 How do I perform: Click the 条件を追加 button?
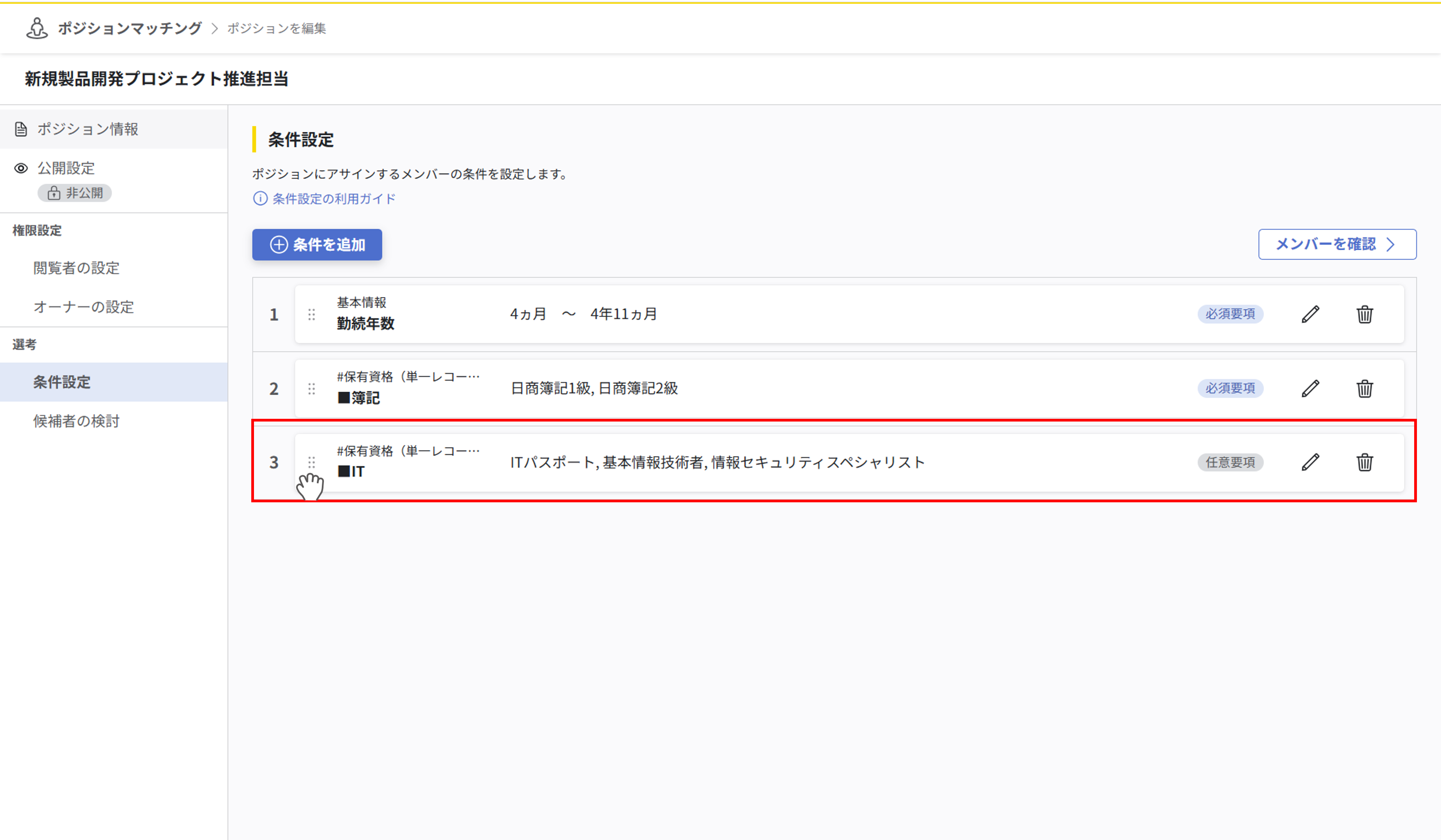(x=317, y=245)
